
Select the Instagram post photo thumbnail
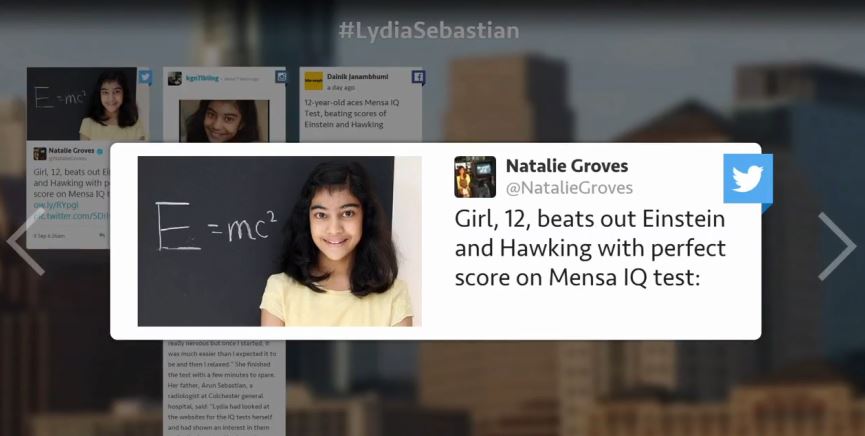225,121
